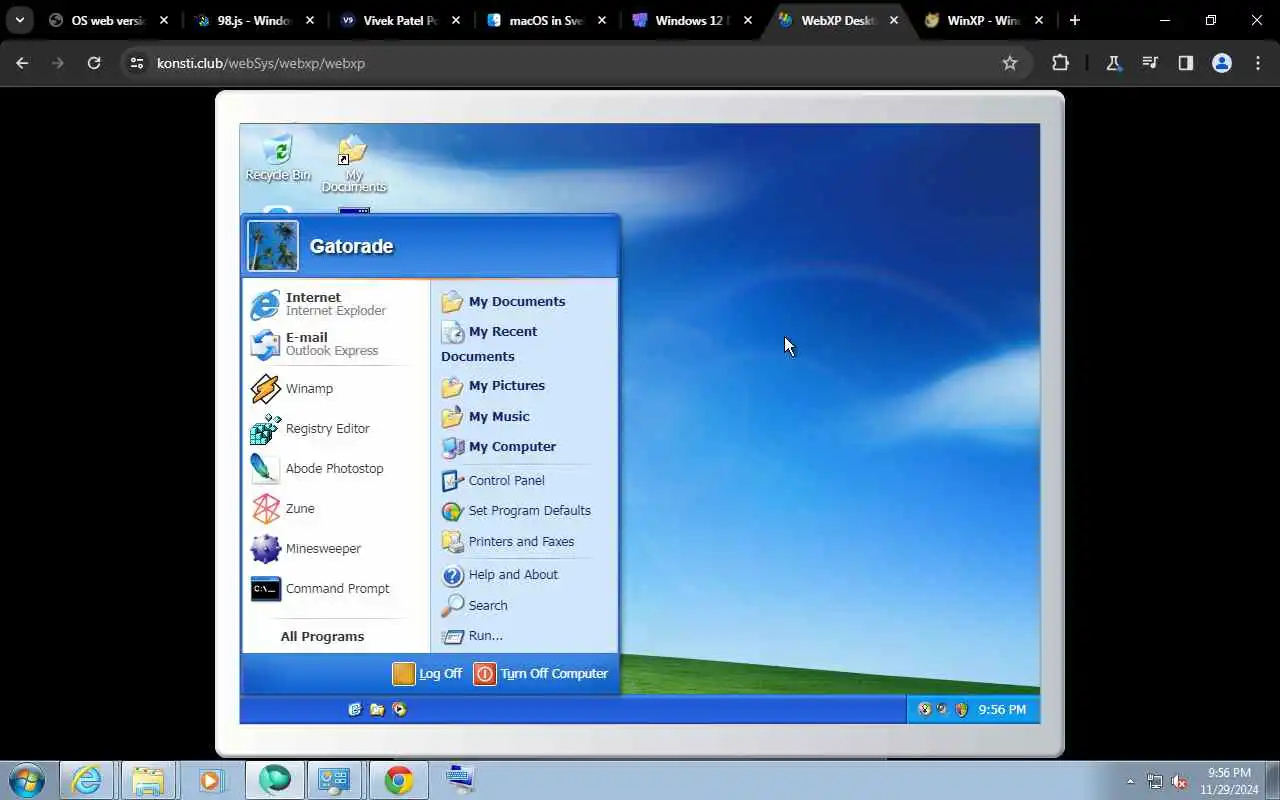The image size is (1280, 800).
Task: Open My Computer
Action: click(498, 446)
